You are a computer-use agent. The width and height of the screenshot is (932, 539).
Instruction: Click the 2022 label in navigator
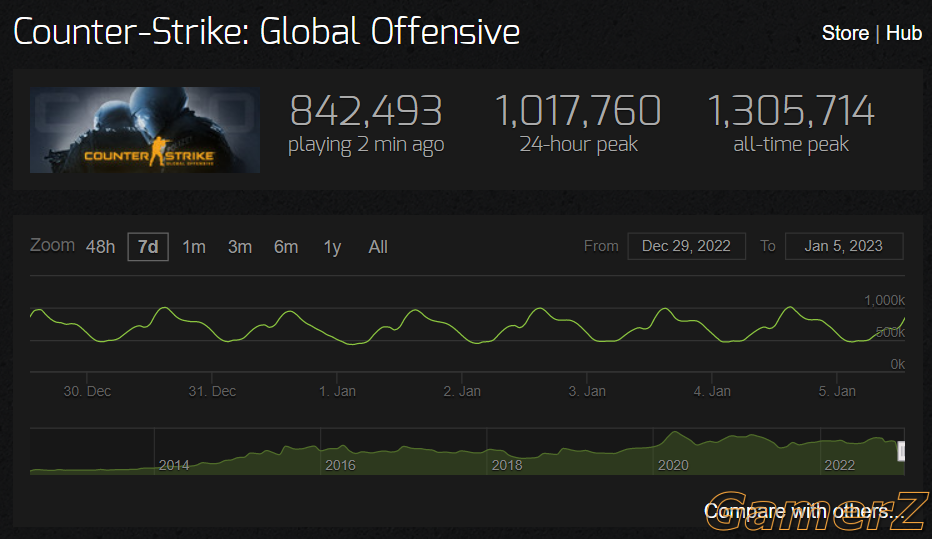839,465
